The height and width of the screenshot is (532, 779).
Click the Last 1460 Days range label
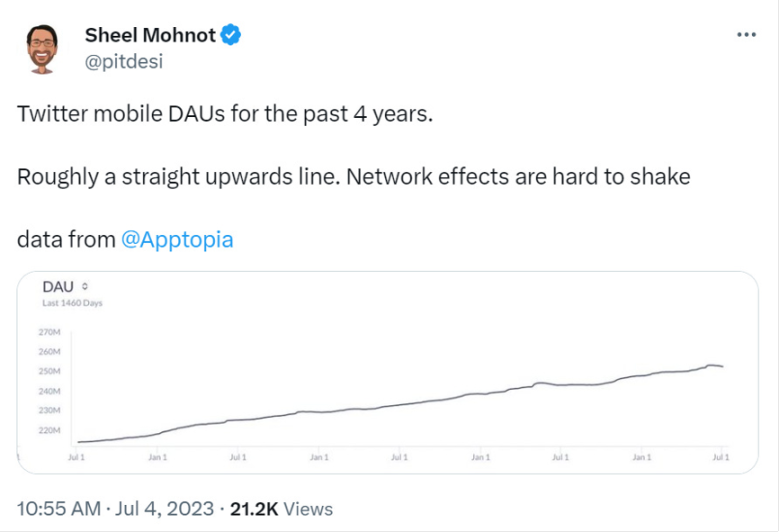tap(72, 303)
